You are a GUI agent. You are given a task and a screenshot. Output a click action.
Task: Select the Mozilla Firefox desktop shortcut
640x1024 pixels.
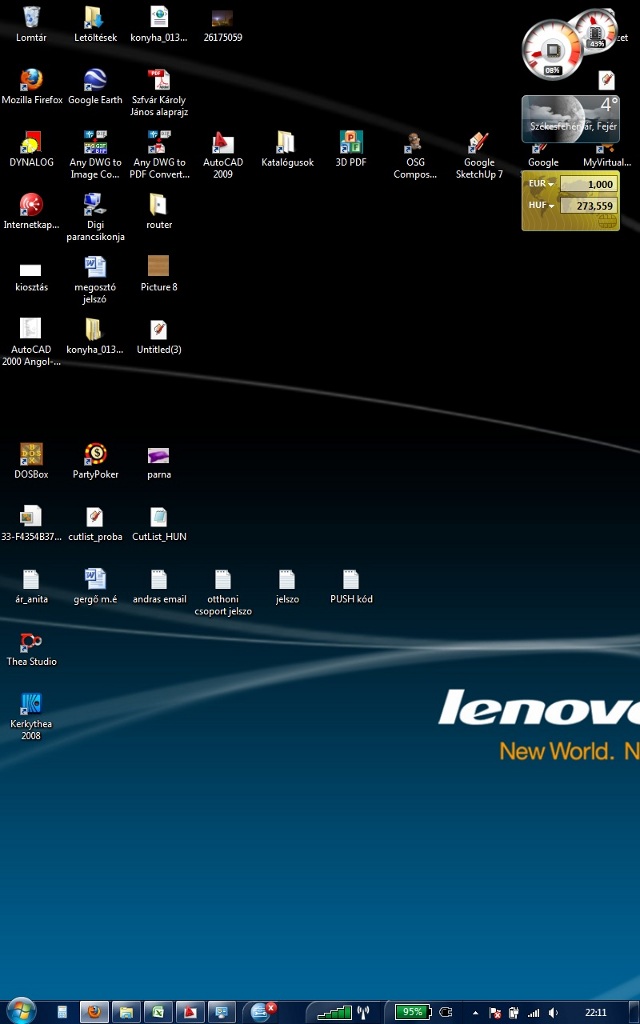(31, 86)
